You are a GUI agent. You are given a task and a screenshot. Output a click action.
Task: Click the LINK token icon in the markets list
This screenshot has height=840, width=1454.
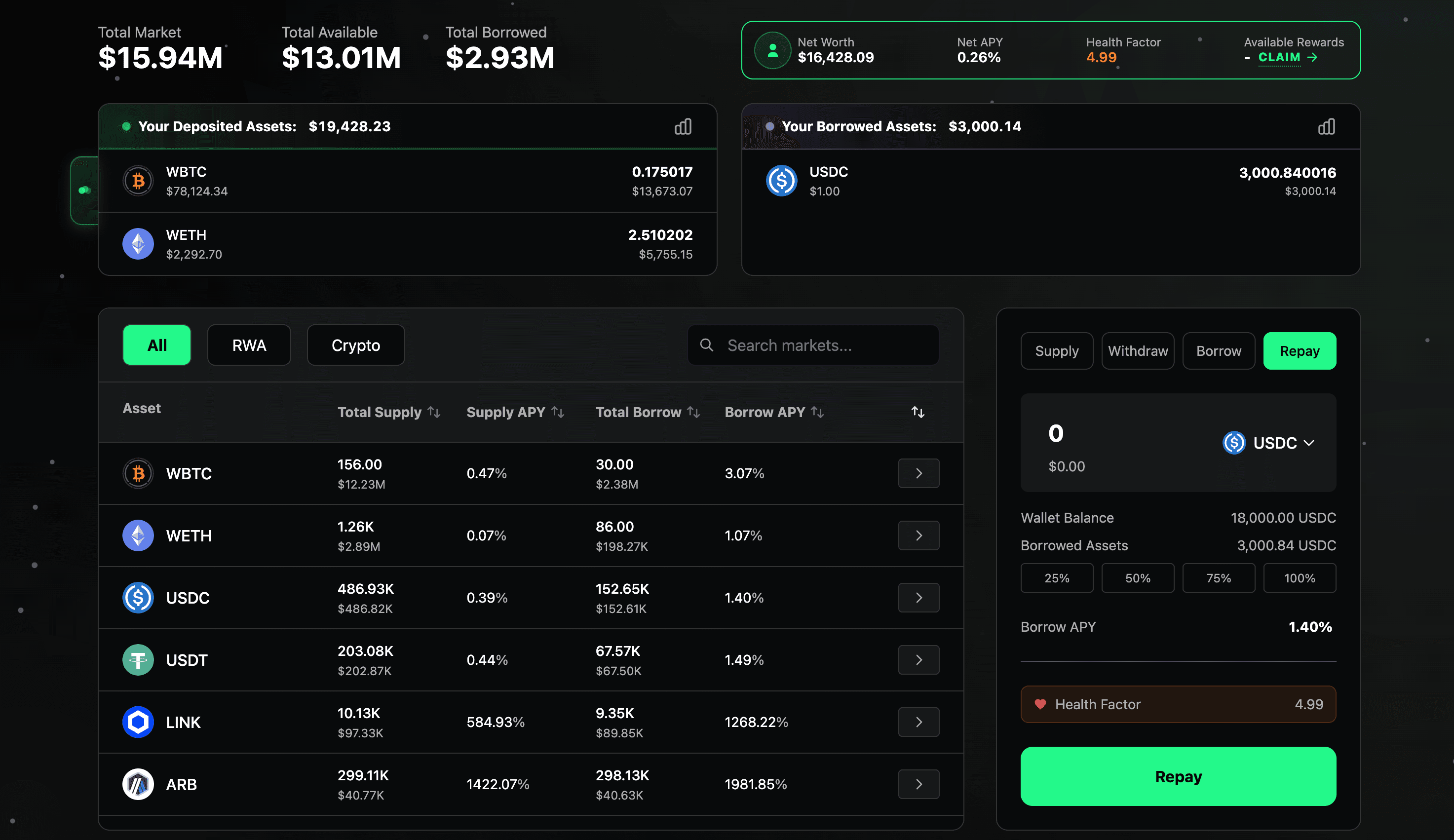click(x=138, y=722)
